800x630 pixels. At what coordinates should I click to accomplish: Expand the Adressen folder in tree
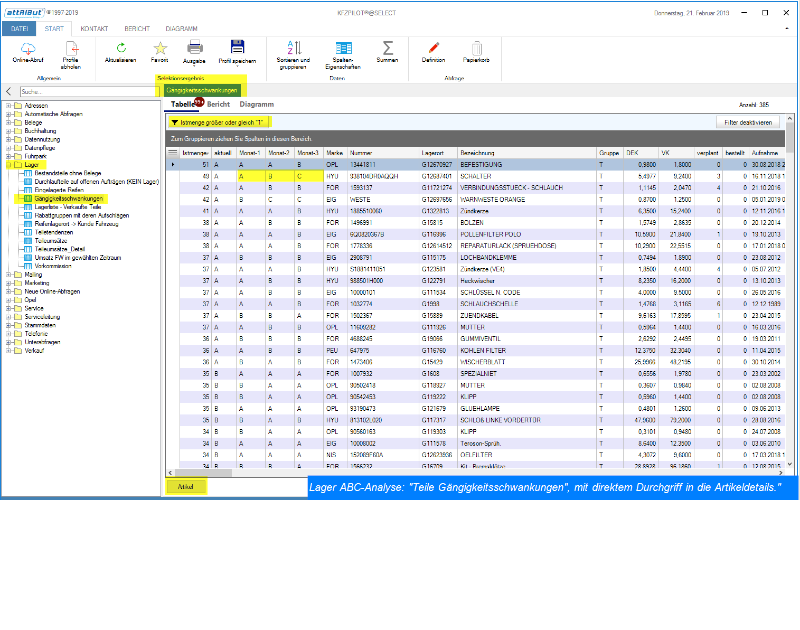[x=8, y=105]
